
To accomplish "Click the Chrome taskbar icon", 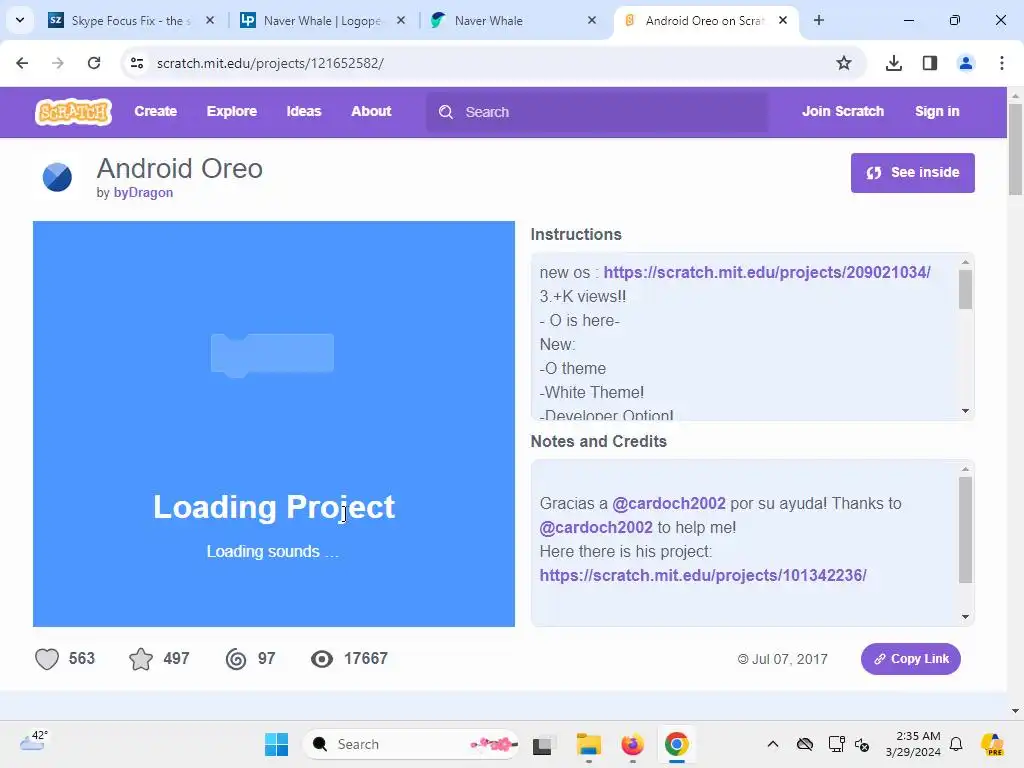I will pos(677,744).
